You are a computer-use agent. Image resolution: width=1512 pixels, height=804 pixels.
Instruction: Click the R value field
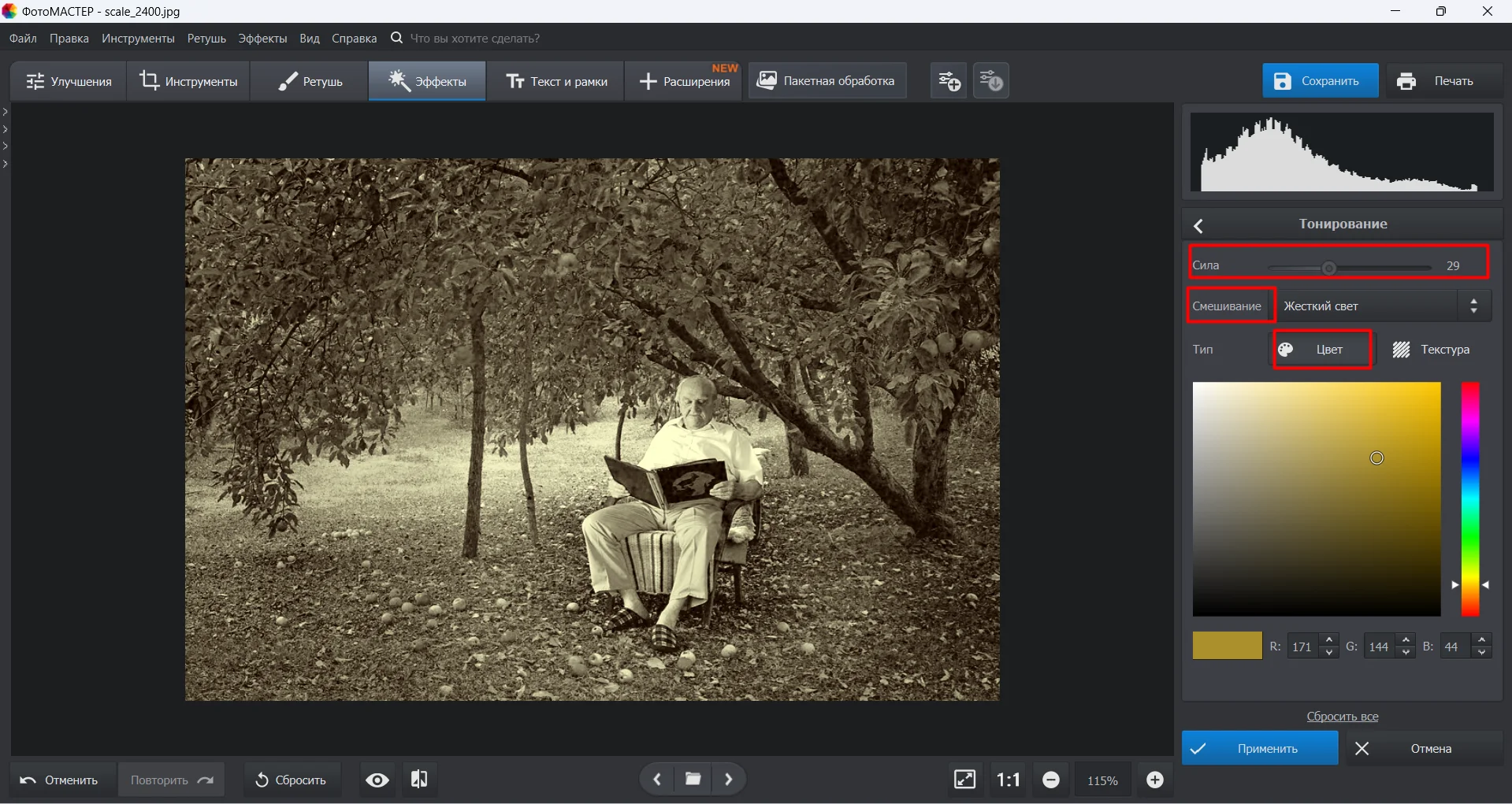(x=1304, y=647)
